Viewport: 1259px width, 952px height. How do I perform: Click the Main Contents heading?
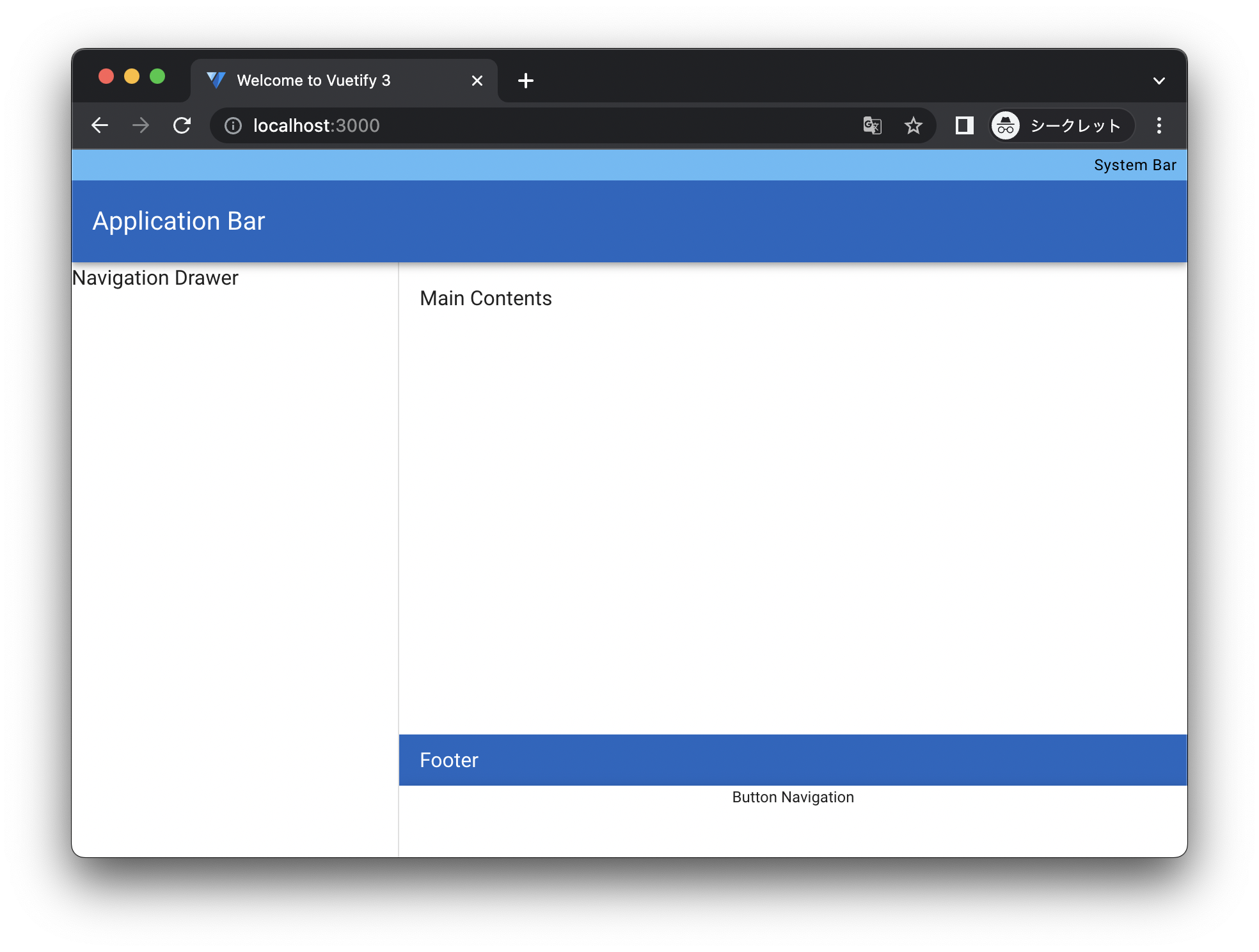(486, 297)
